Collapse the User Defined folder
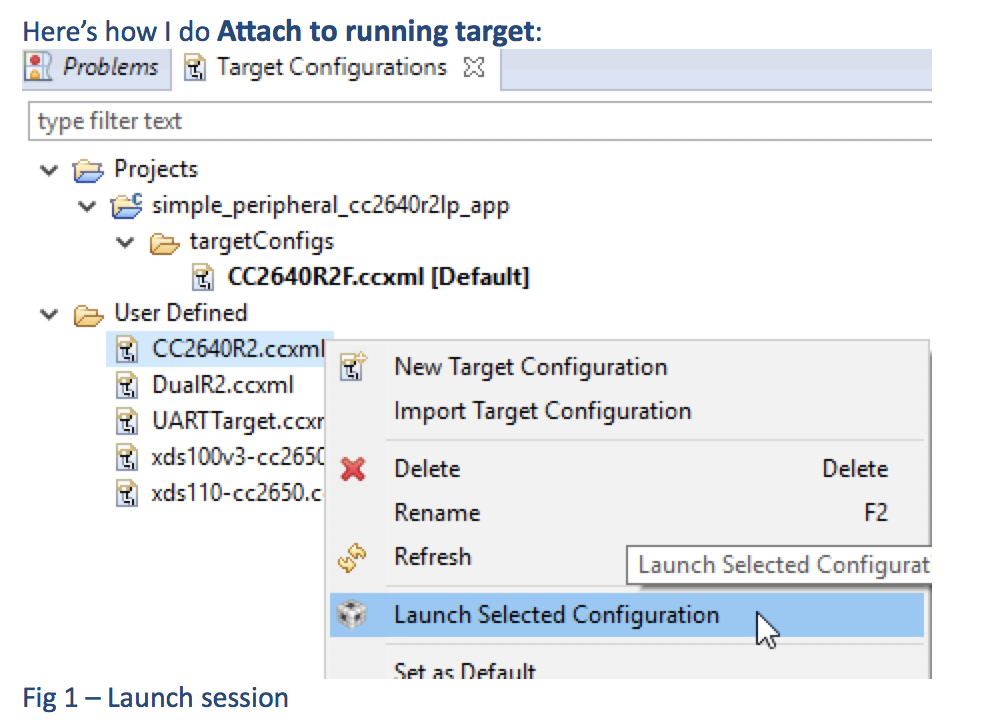 pos(47,314)
